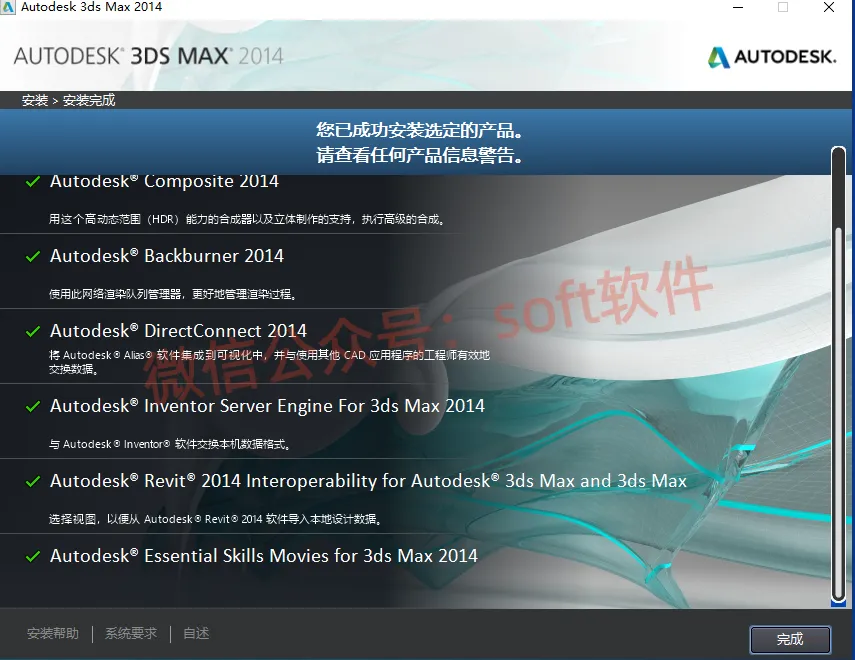Click the Autodesk logo in the header
The width and height of the screenshot is (855, 660).
coord(772,57)
